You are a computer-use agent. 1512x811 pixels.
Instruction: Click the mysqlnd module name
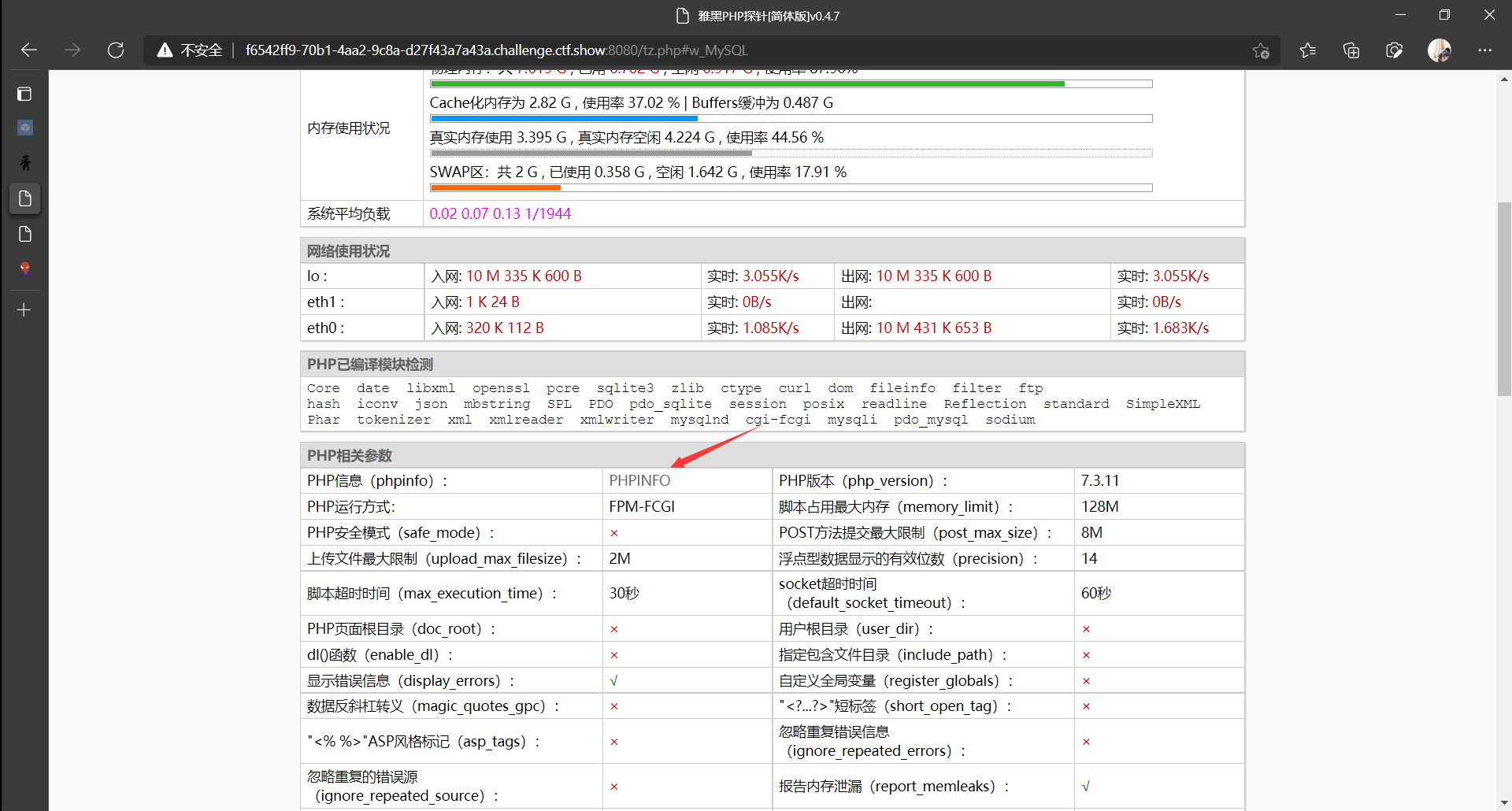coord(699,420)
